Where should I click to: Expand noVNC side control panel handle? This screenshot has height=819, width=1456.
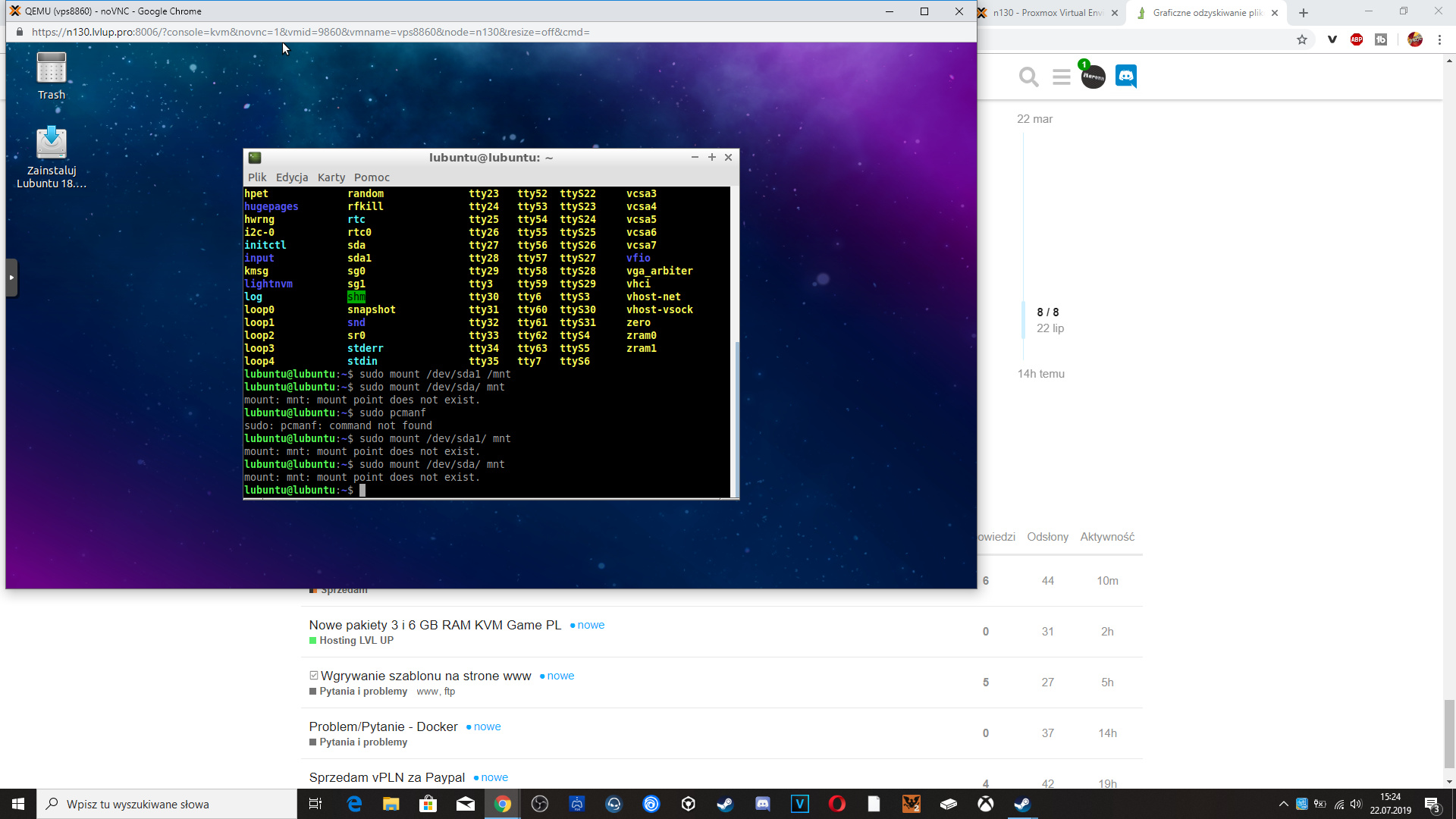point(11,278)
